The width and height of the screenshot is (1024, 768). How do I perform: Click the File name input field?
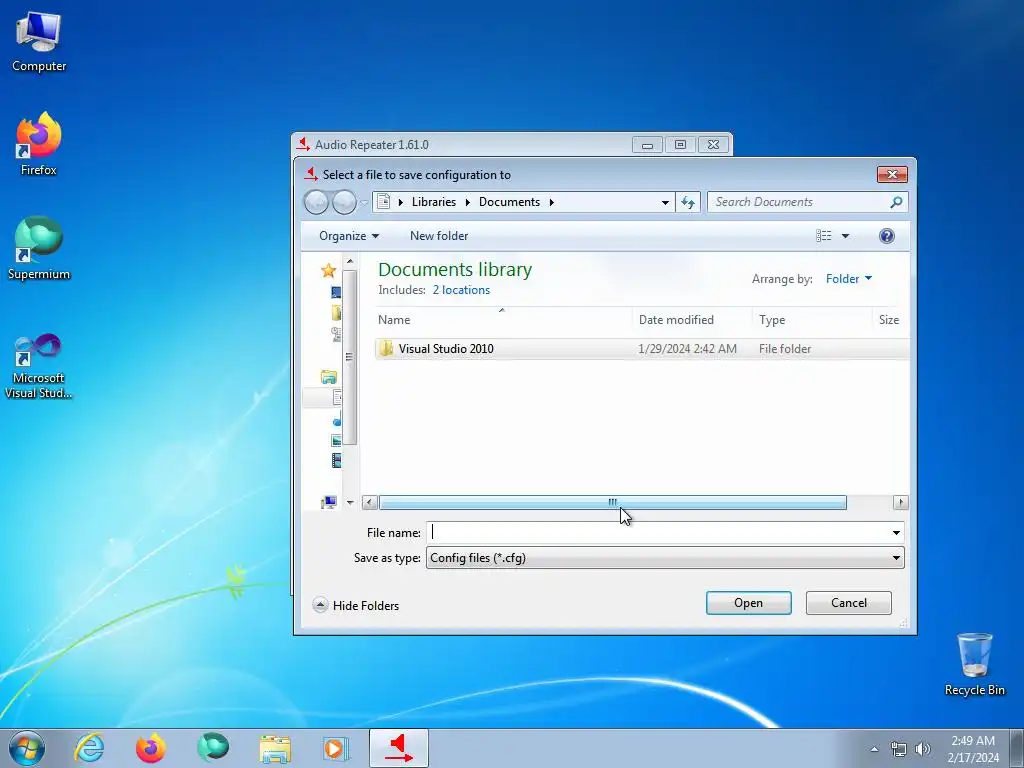tap(658, 533)
